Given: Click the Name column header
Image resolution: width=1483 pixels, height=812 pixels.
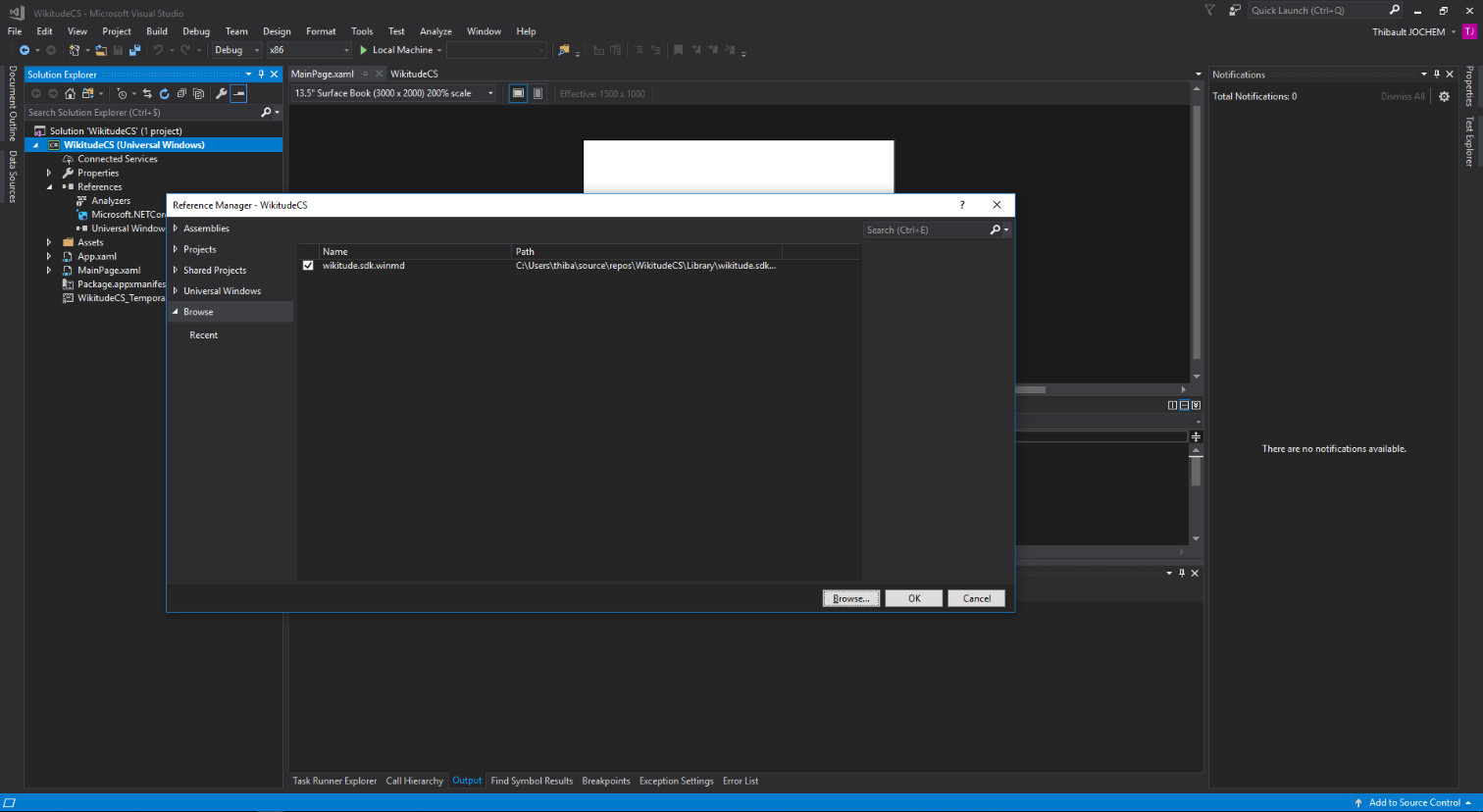Looking at the screenshot, I should 415,252.
